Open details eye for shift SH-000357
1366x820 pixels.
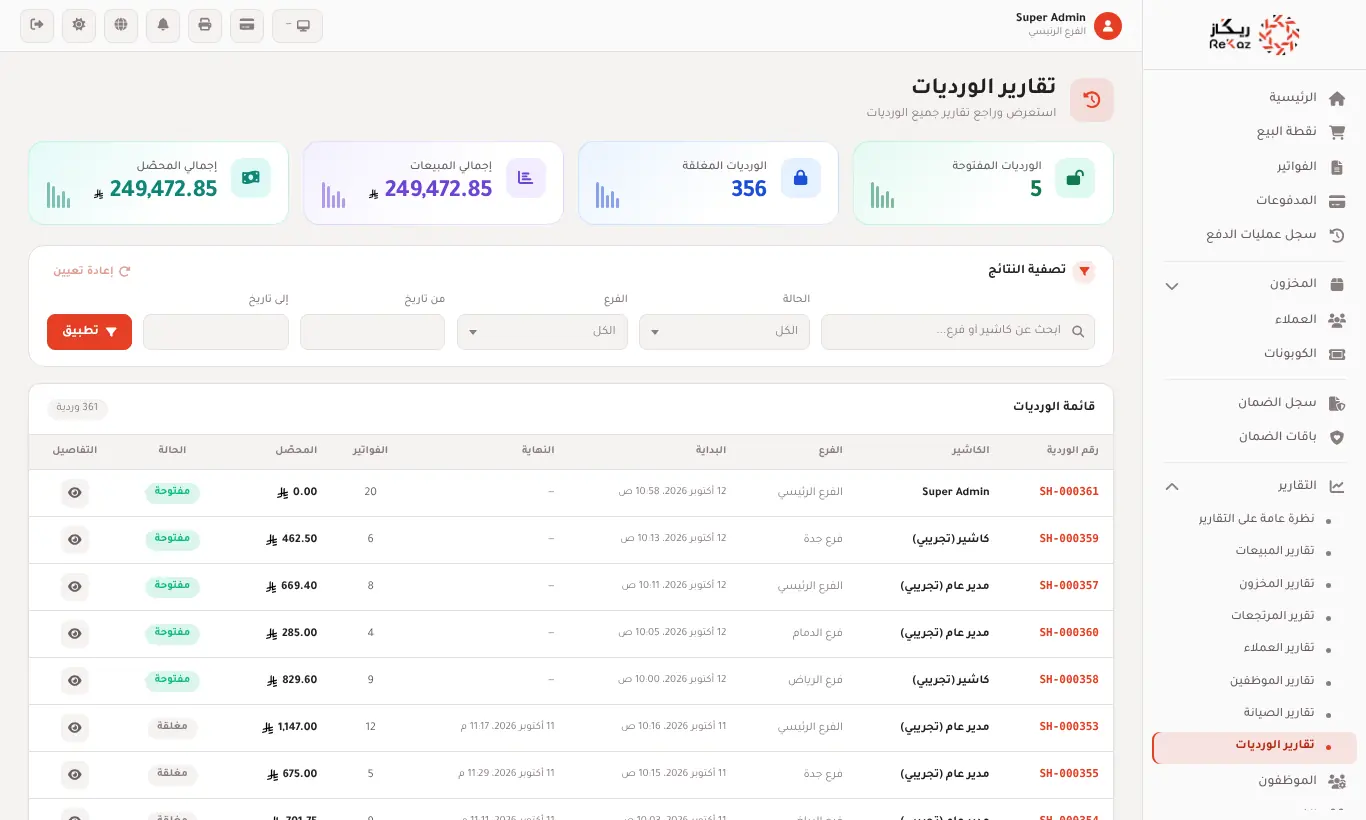point(75,587)
